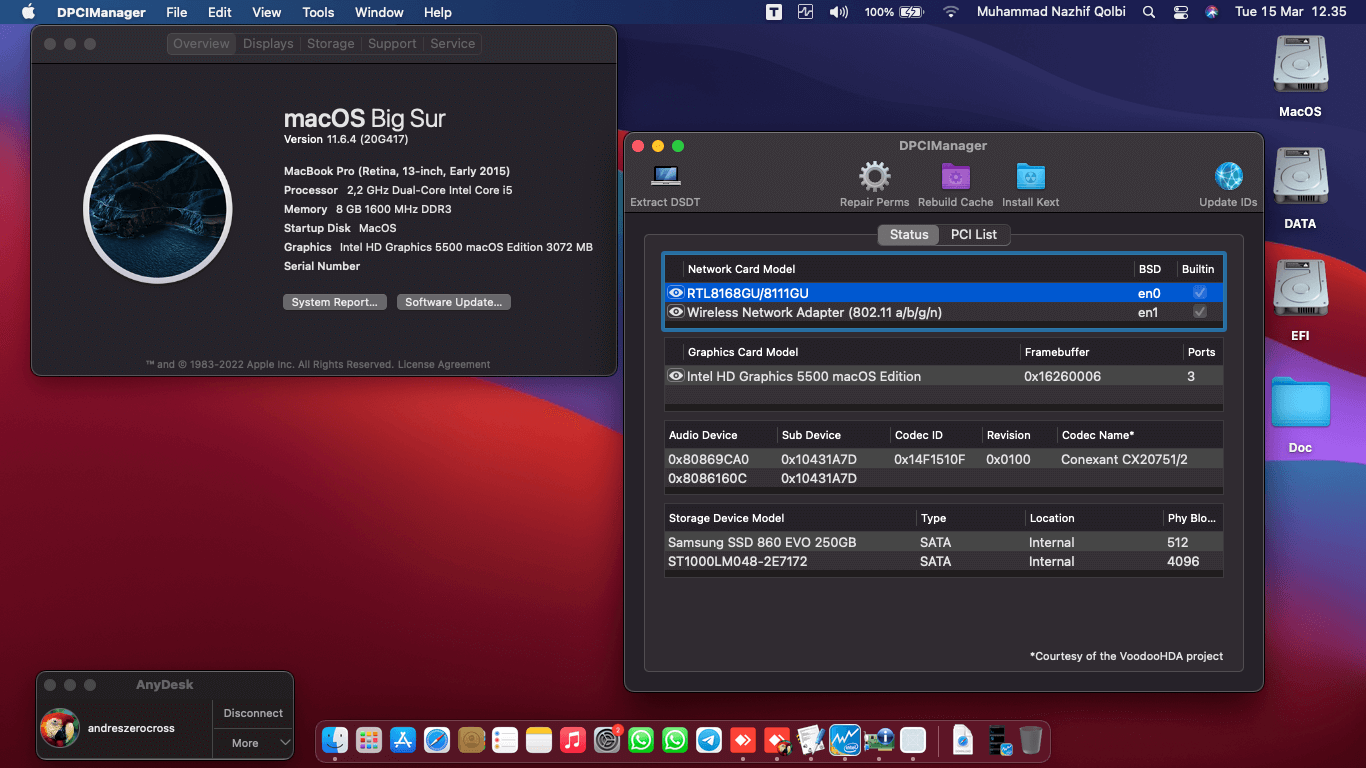The image size is (1366, 768).
Task: Toggle the eye icon for Intel HD Graphics
Action: 675,375
